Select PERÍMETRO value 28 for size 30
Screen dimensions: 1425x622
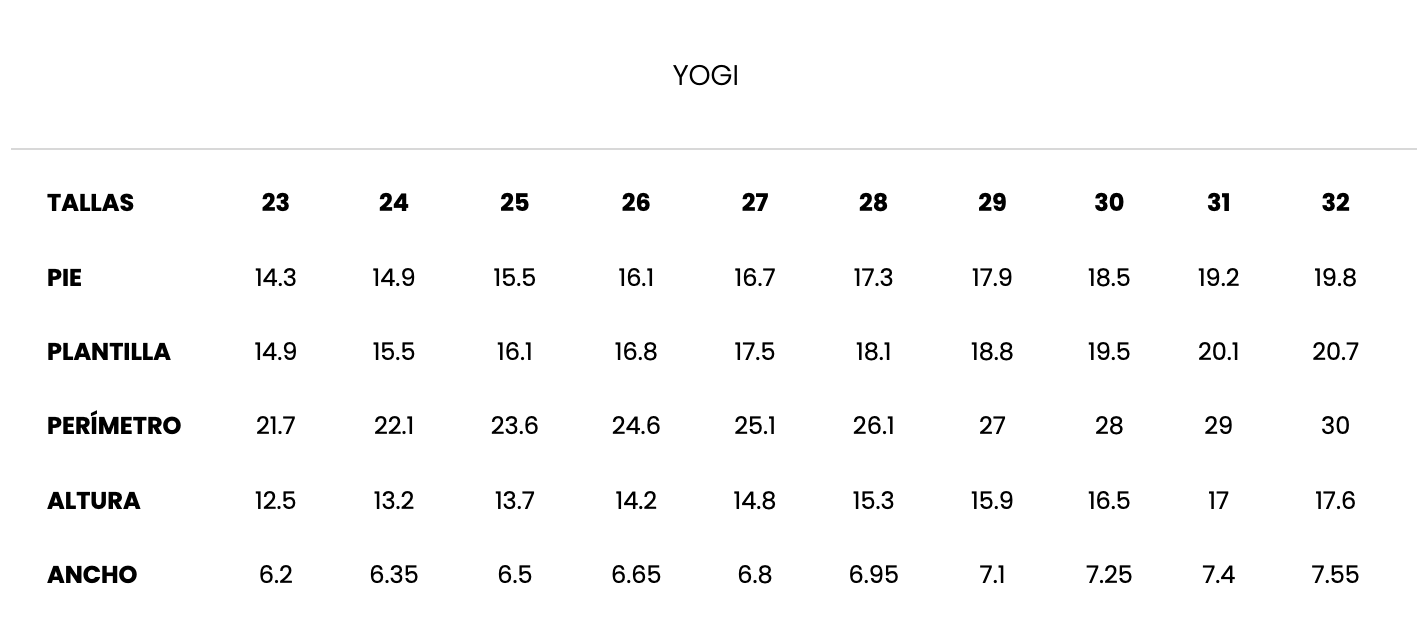[x=1108, y=426]
